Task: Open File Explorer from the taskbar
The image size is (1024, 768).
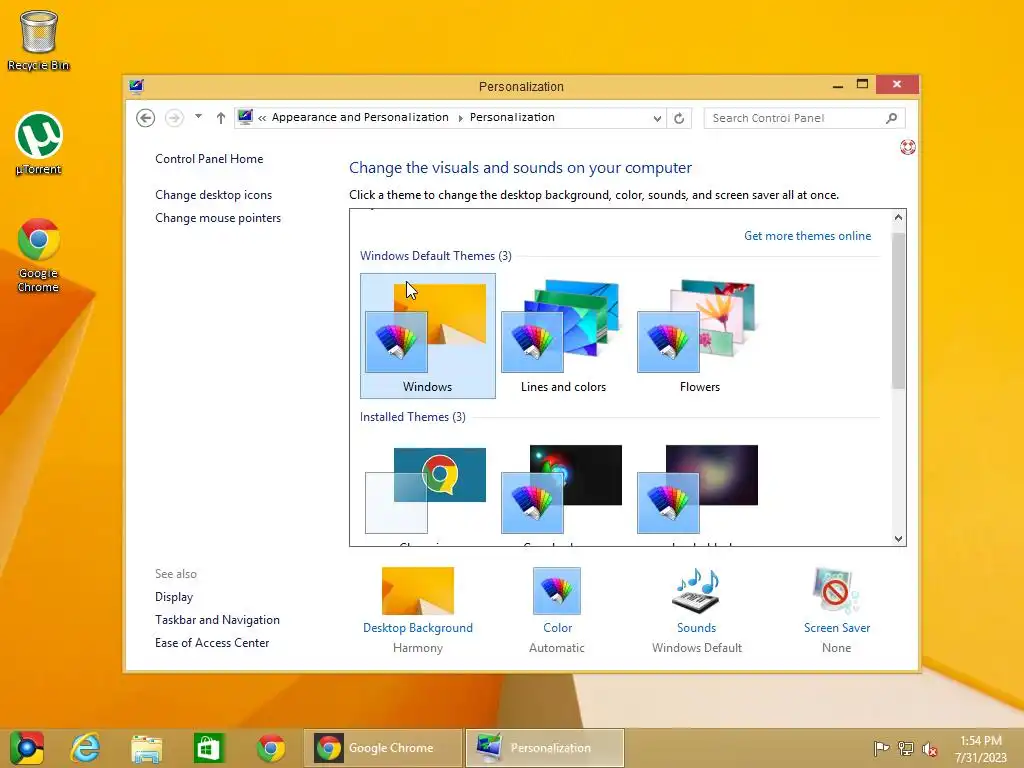Action: [147, 748]
